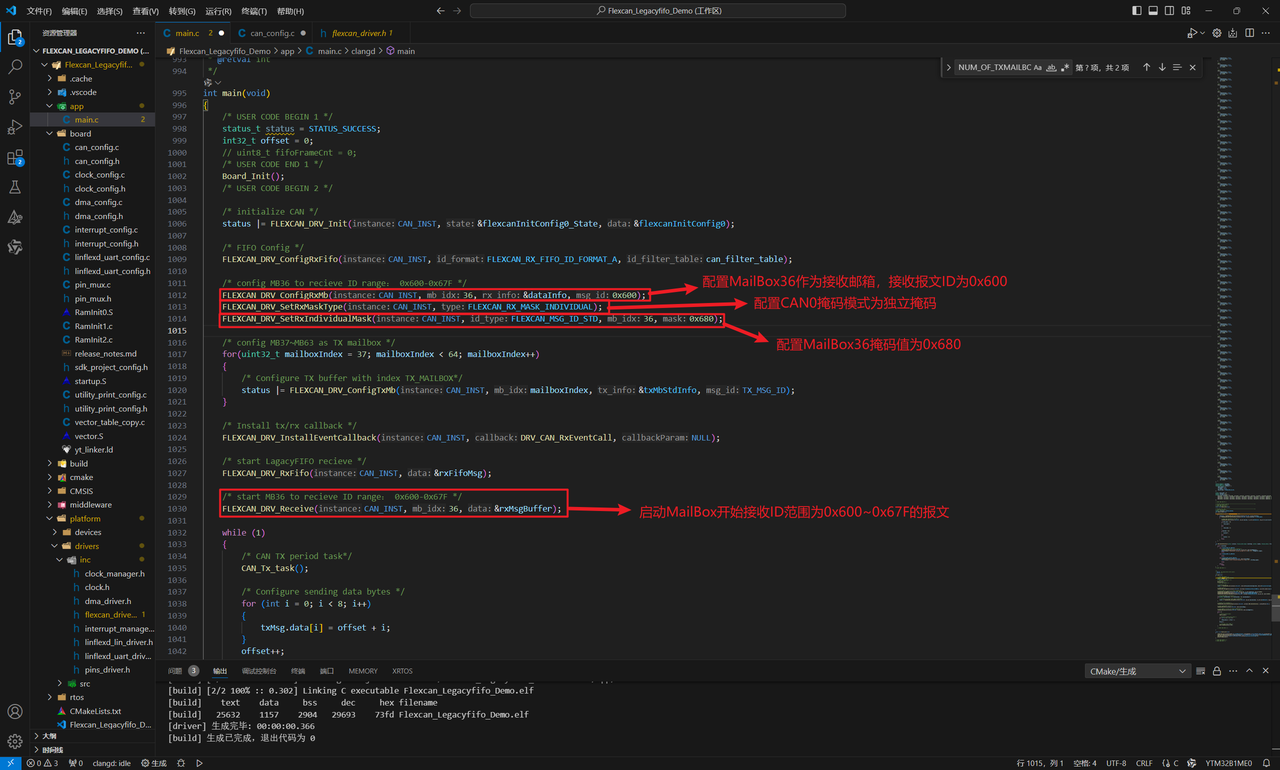
Task: Click the debug bug icon in the status bar
Action: tap(182, 763)
